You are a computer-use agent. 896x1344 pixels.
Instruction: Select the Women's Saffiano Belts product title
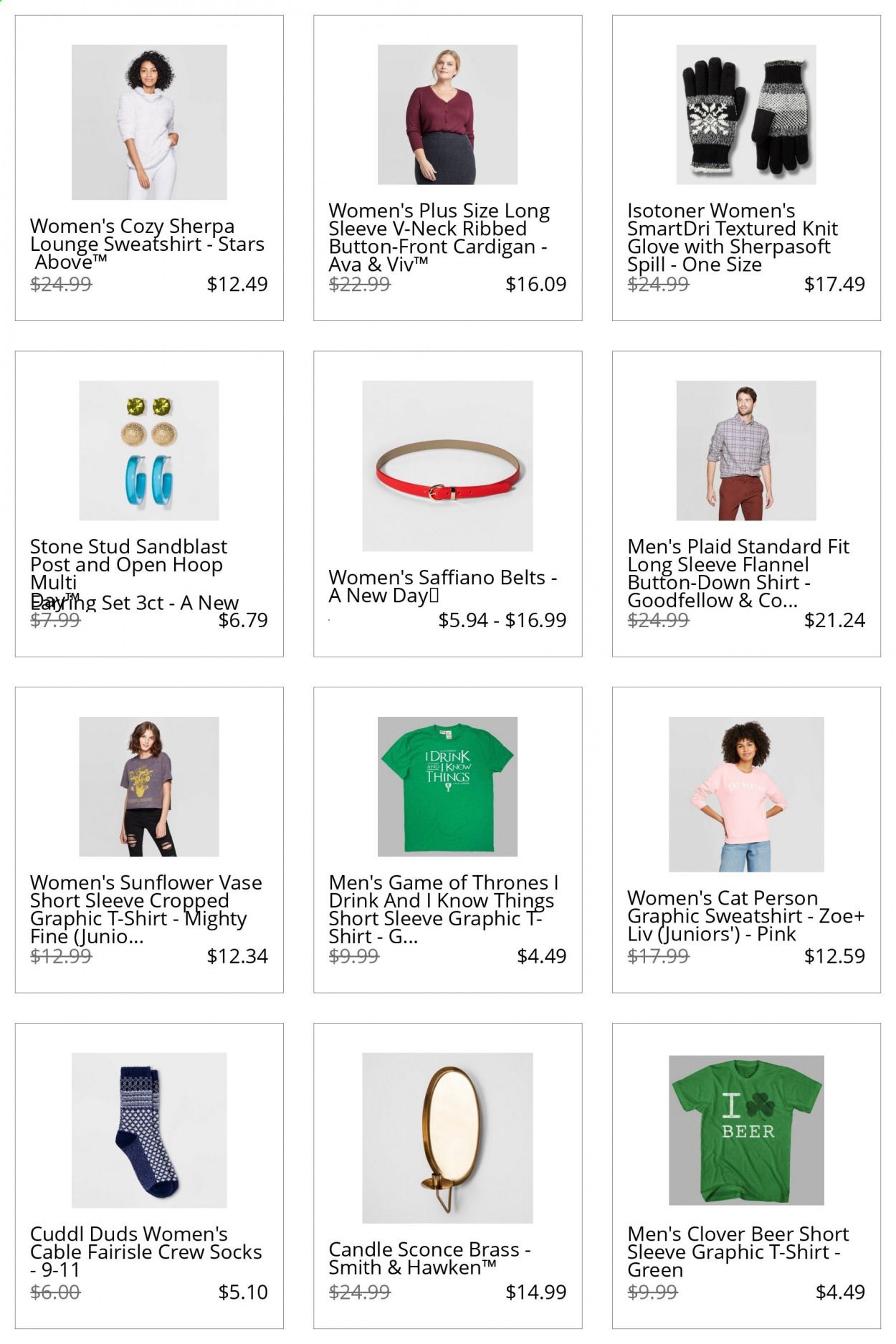coord(443,586)
